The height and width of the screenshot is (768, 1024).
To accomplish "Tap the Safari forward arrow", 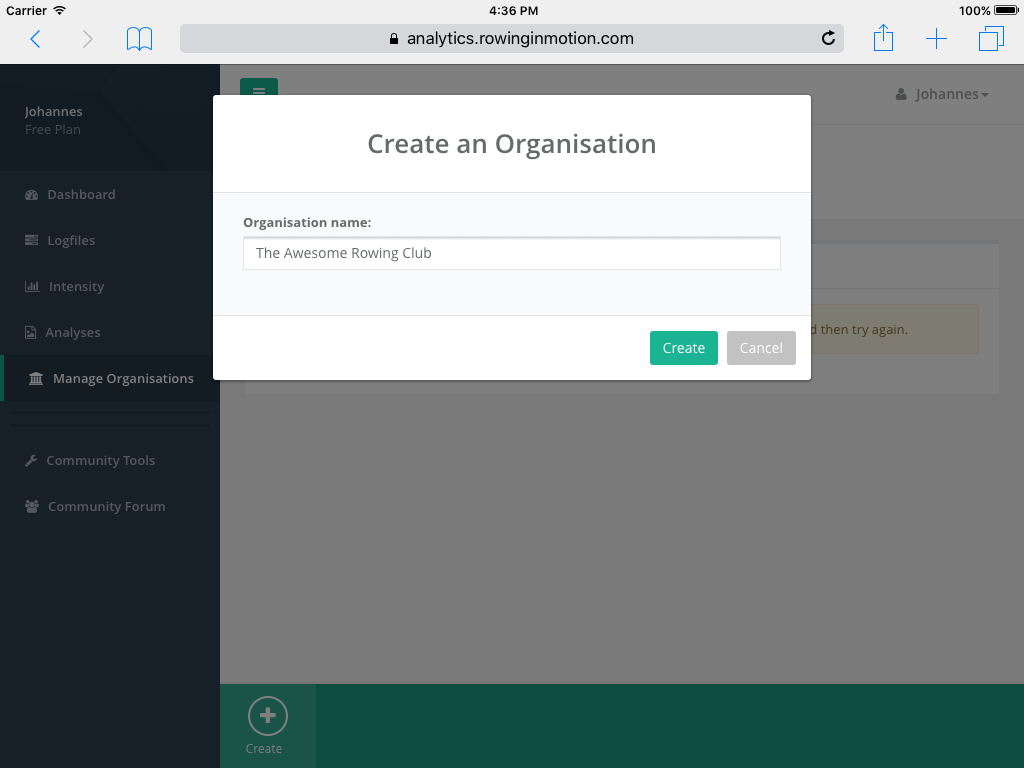I will click(x=87, y=39).
